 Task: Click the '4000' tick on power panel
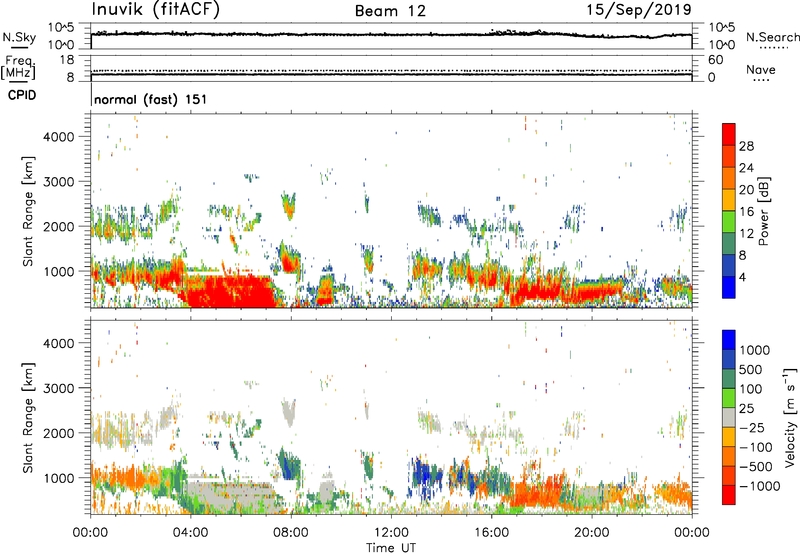tap(59, 137)
